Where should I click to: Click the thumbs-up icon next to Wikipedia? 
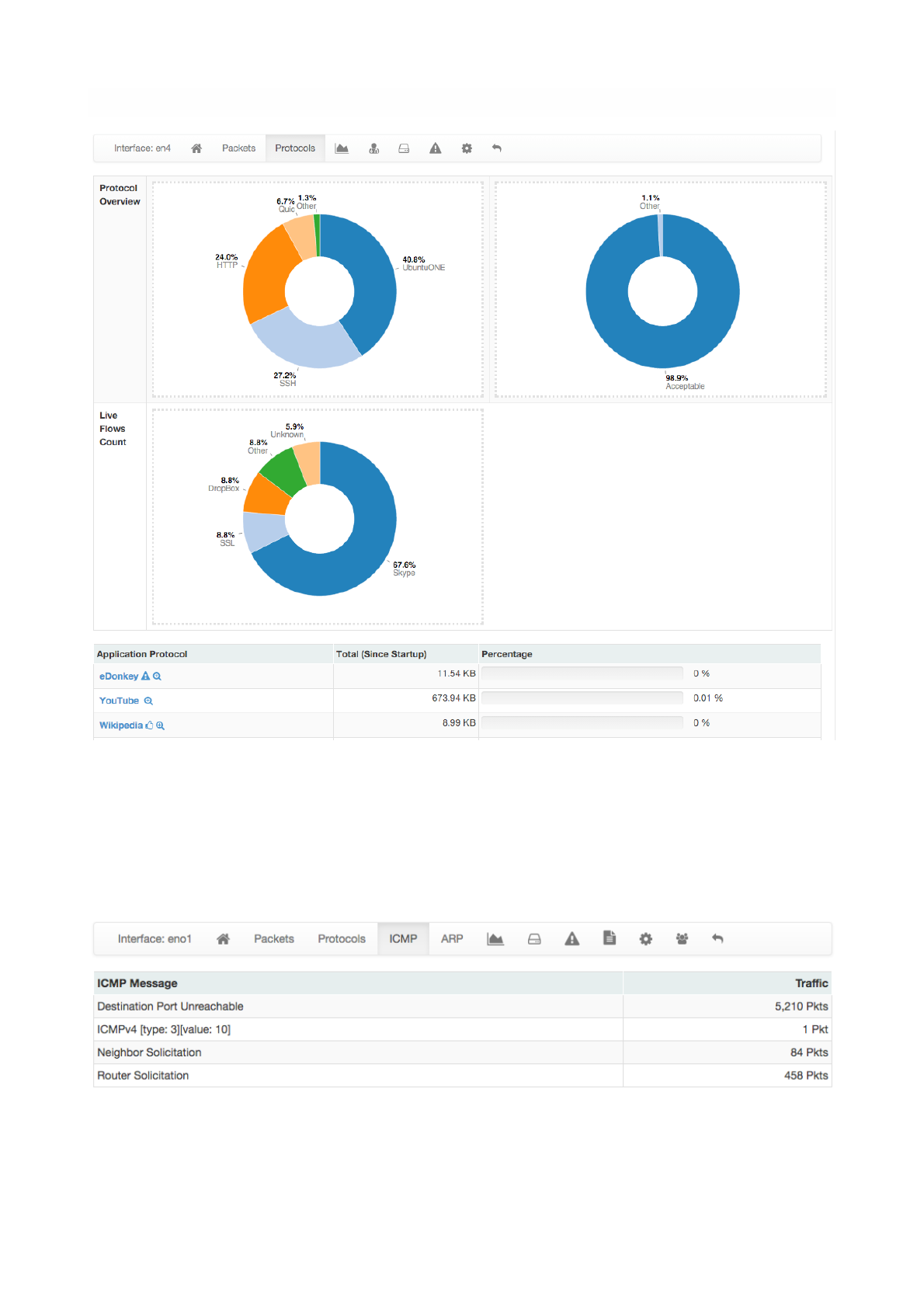click(x=149, y=725)
